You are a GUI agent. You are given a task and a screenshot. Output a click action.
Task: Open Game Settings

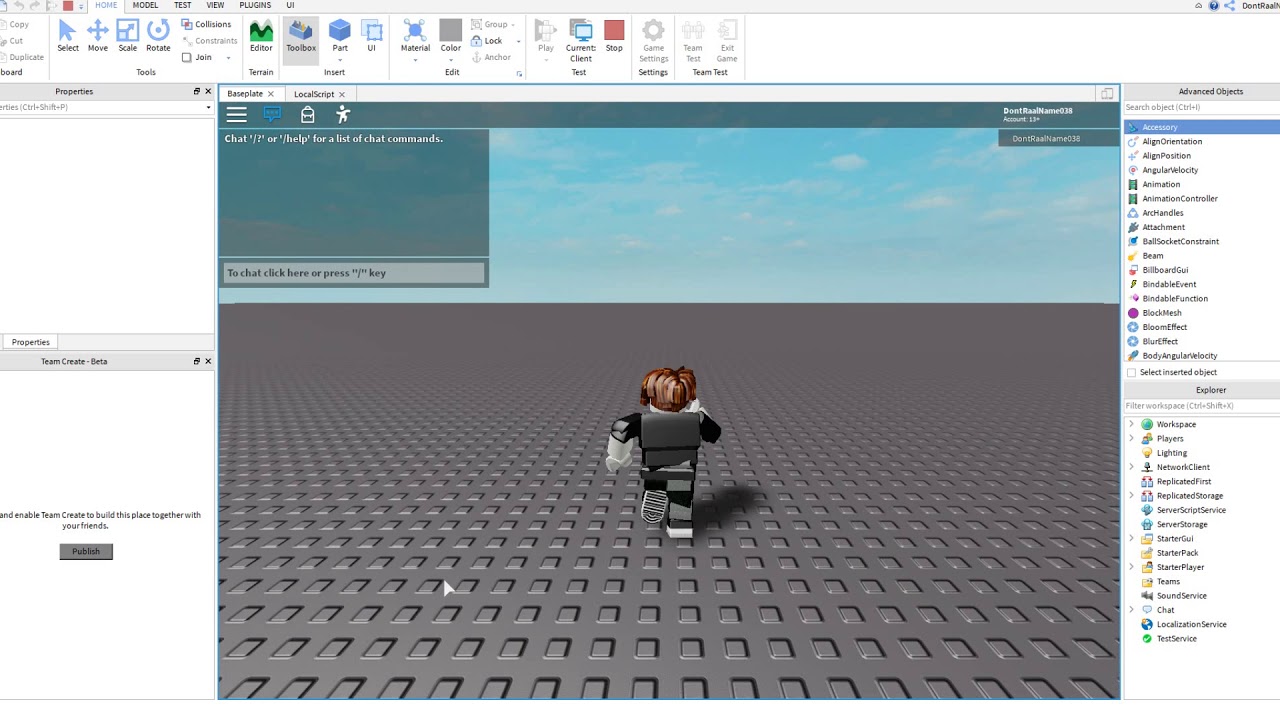tap(653, 40)
